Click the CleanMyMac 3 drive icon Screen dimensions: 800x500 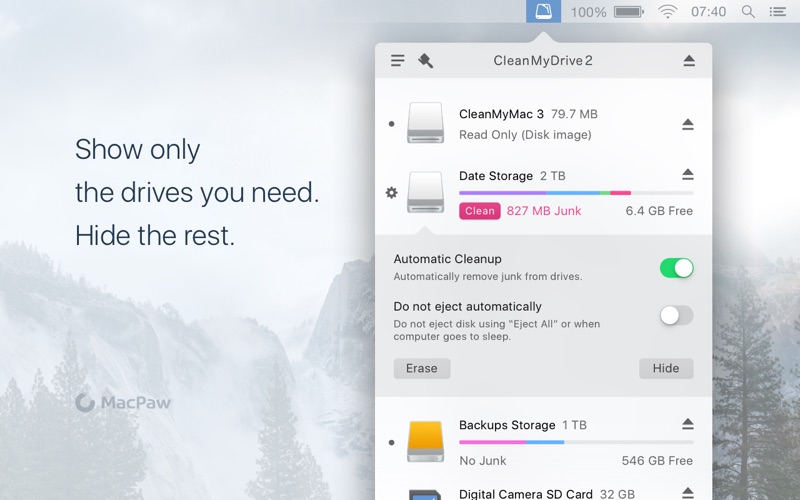point(426,122)
